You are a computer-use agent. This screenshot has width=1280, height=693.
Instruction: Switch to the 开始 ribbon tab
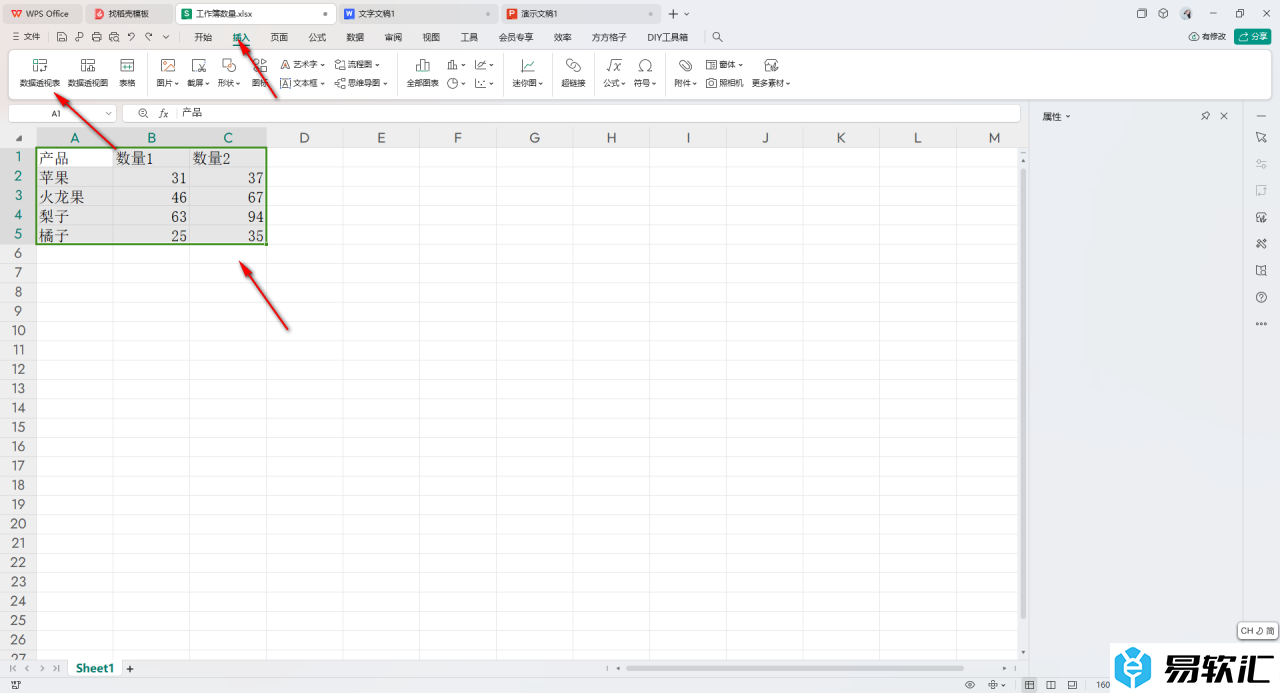click(203, 37)
